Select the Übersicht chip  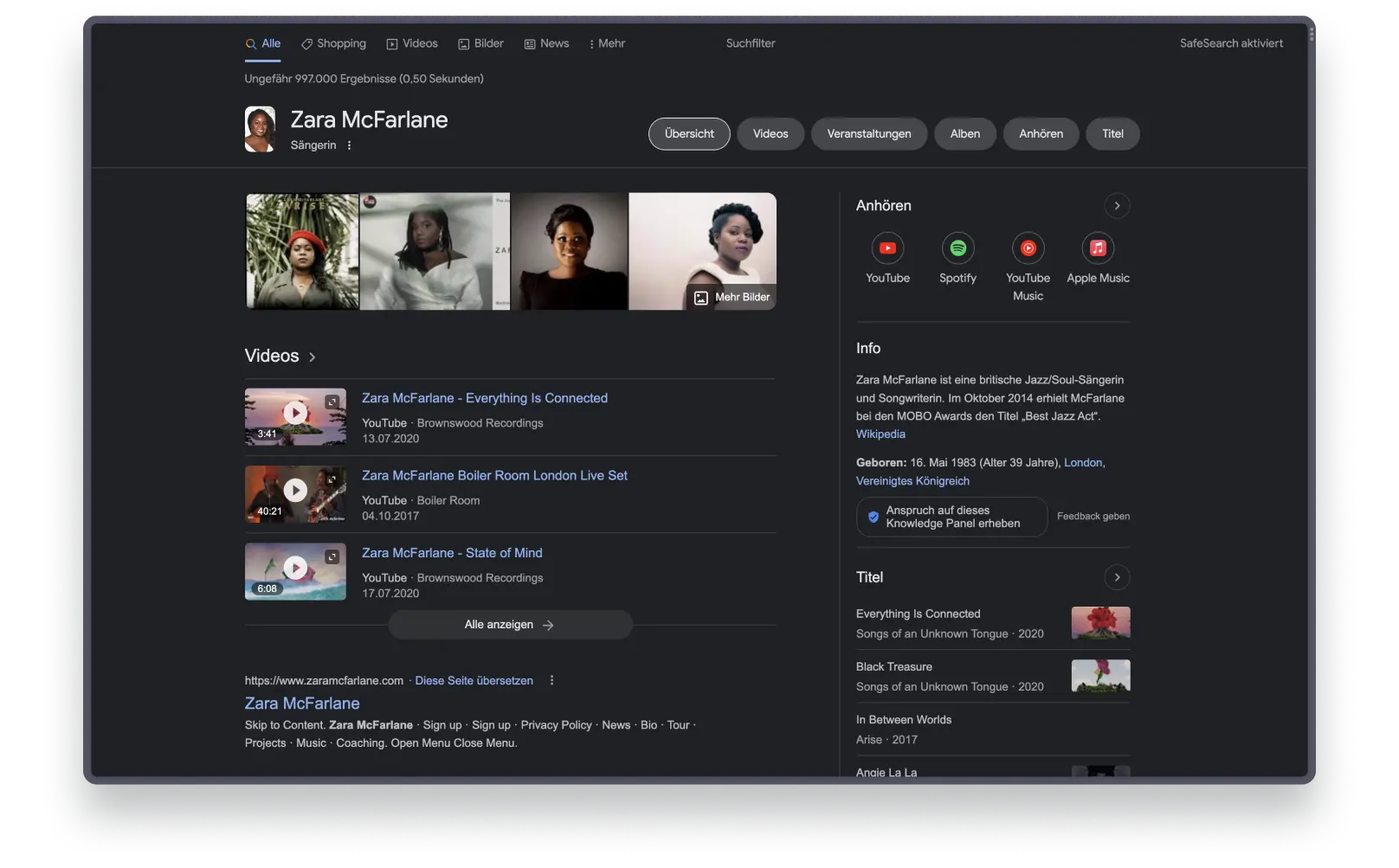click(x=689, y=134)
